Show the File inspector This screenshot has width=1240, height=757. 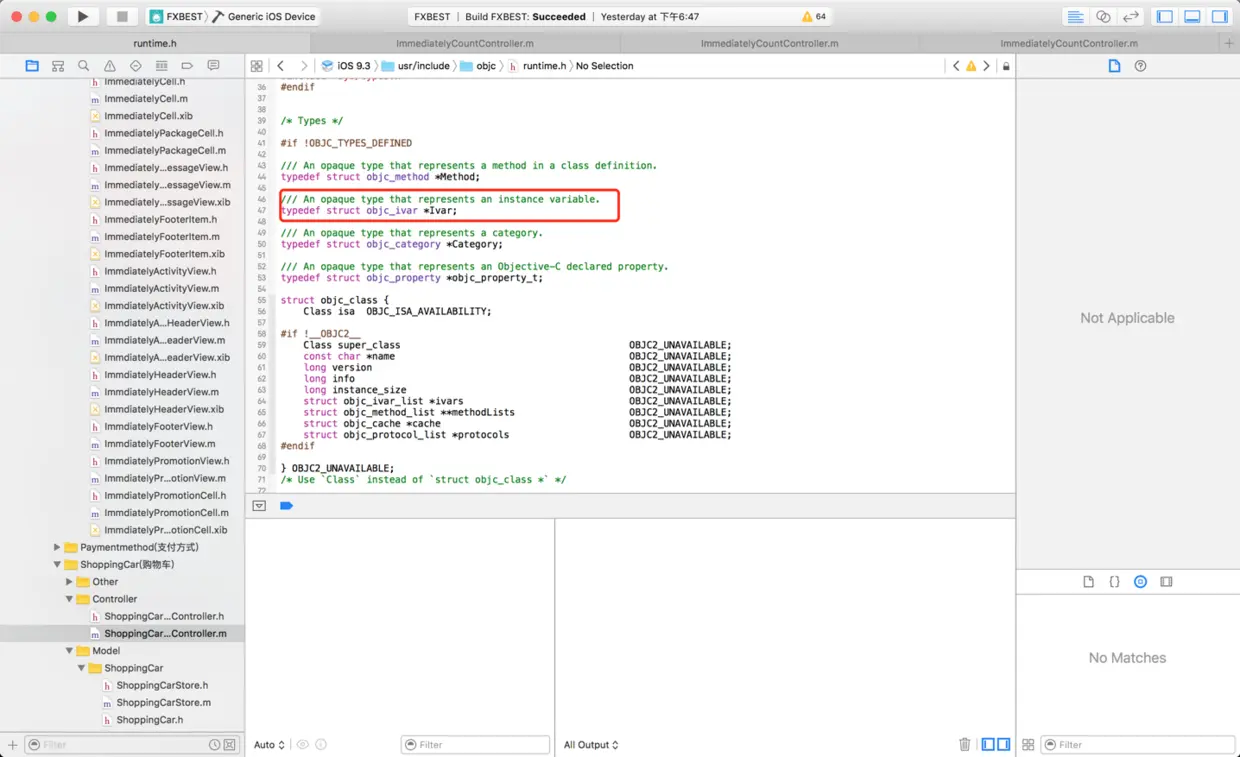tap(1115, 66)
